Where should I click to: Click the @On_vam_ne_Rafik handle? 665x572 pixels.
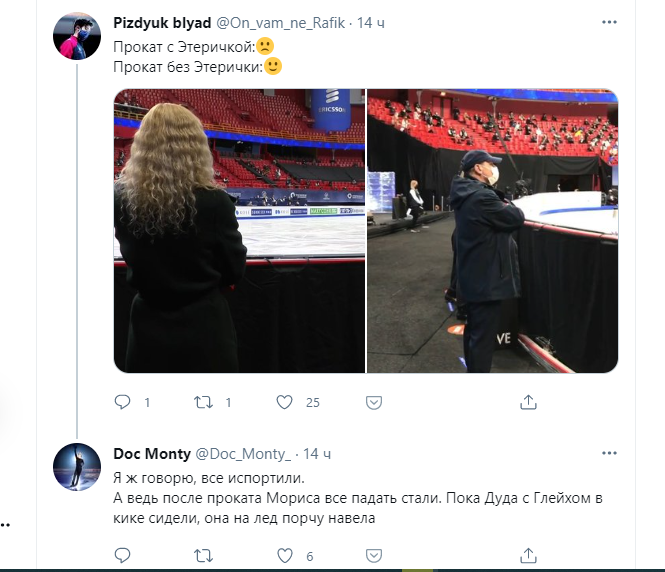(286, 22)
